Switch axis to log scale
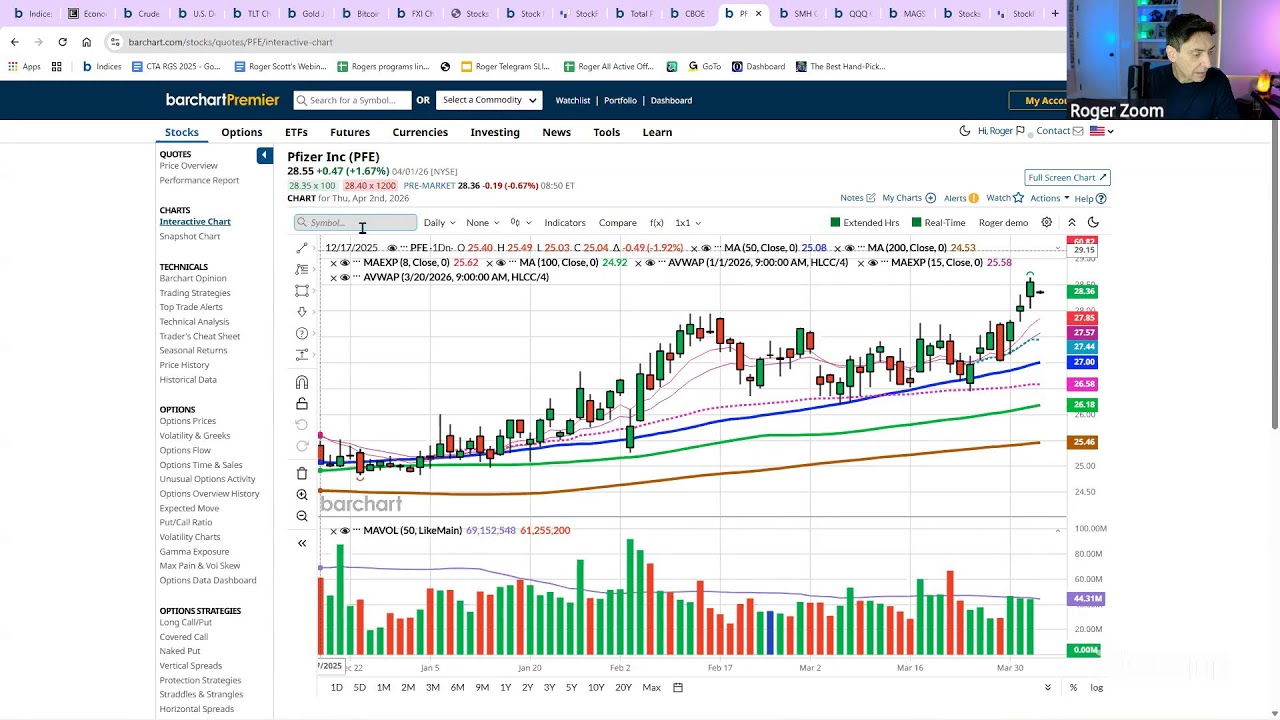The width and height of the screenshot is (1280, 720). (1097, 688)
